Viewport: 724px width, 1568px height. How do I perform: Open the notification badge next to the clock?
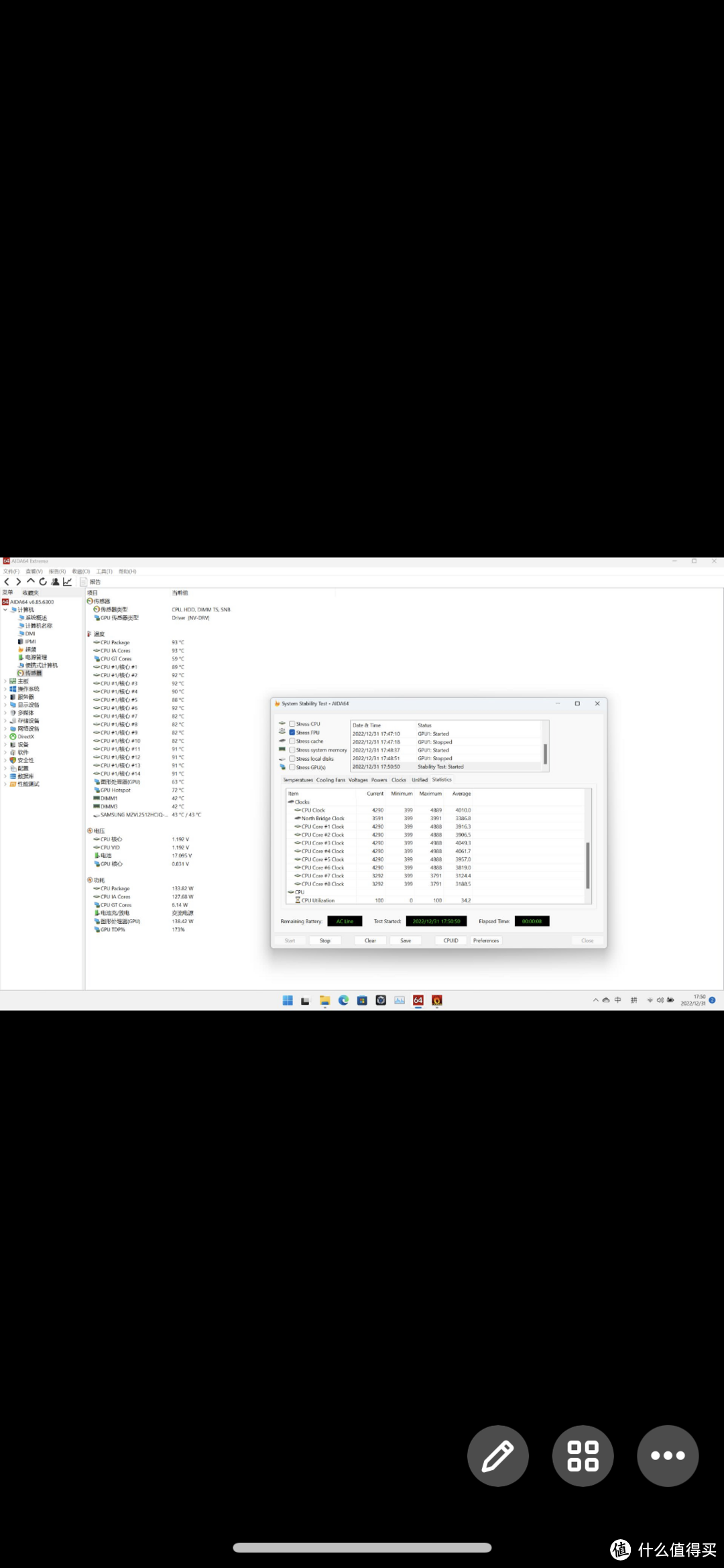tap(712, 1000)
